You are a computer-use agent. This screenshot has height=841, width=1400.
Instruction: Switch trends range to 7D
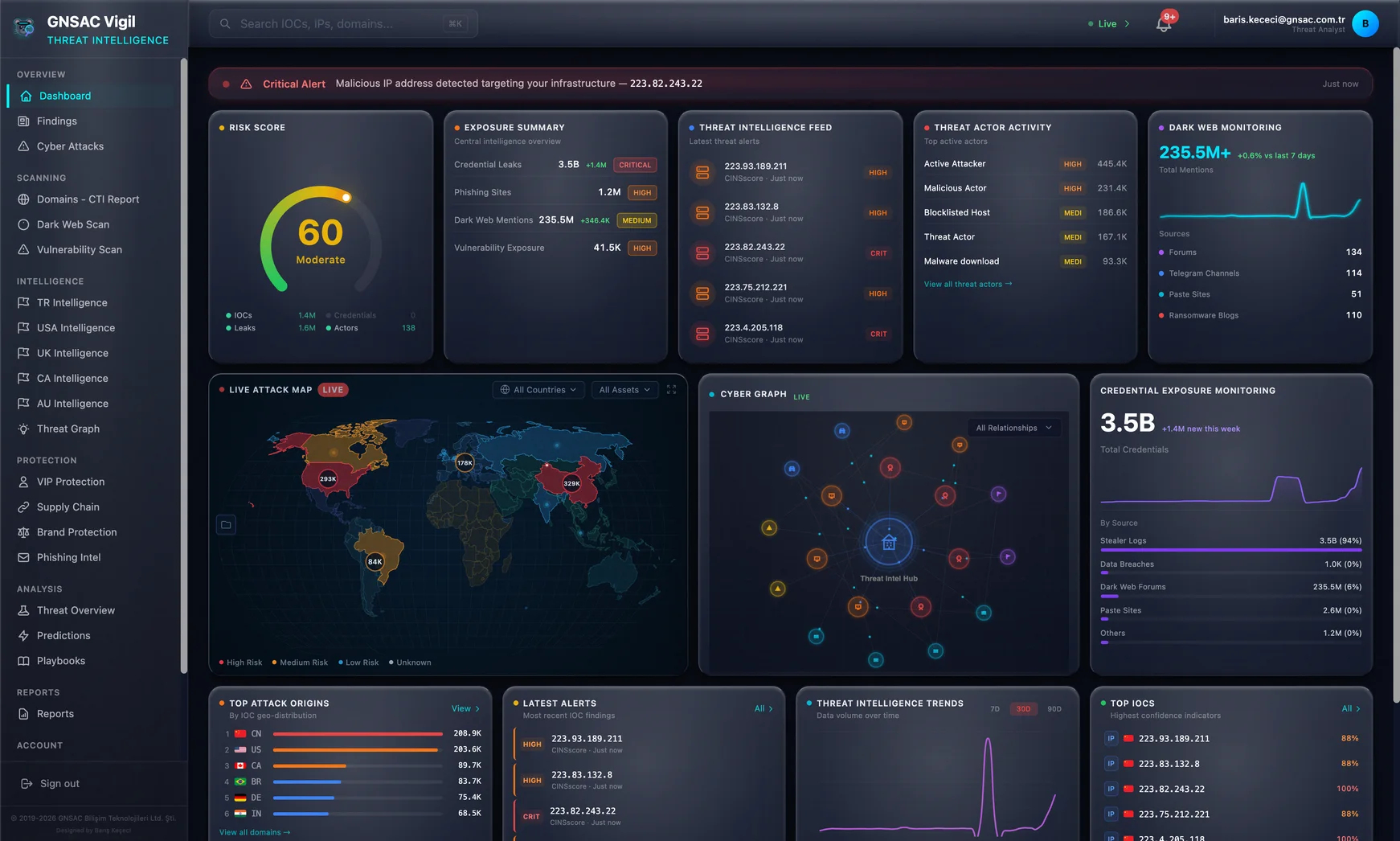(x=995, y=709)
